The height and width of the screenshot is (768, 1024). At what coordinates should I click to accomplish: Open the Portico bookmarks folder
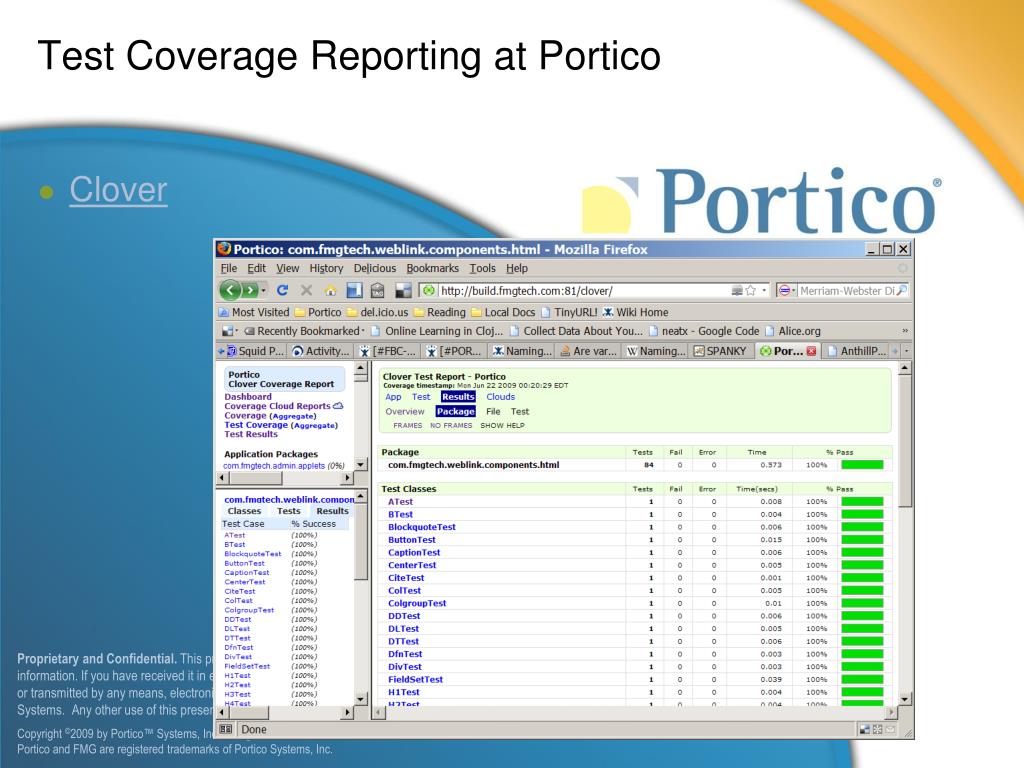pyautogui.click(x=318, y=312)
